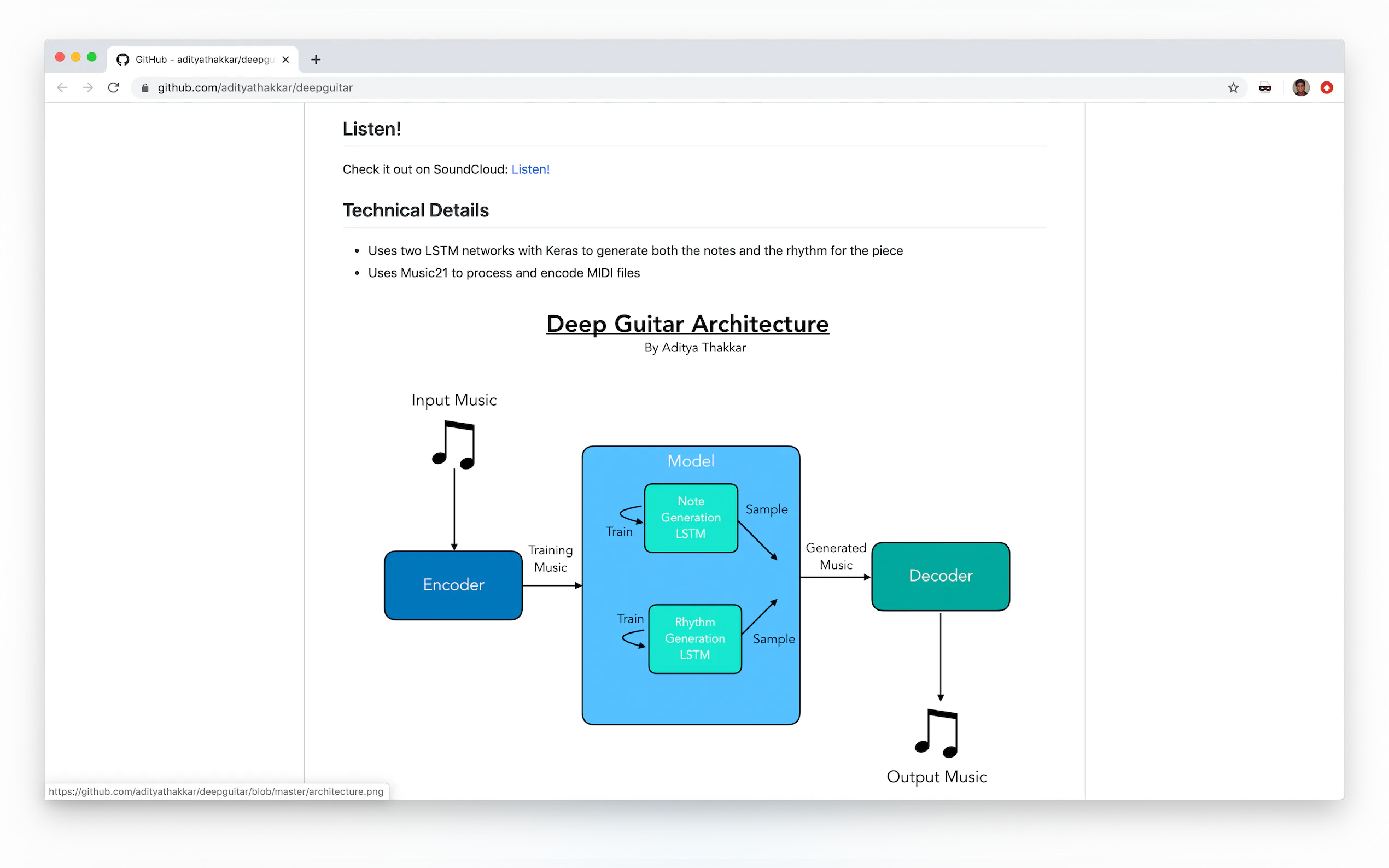Close the GitHub deepguitar tab

click(285, 60)
